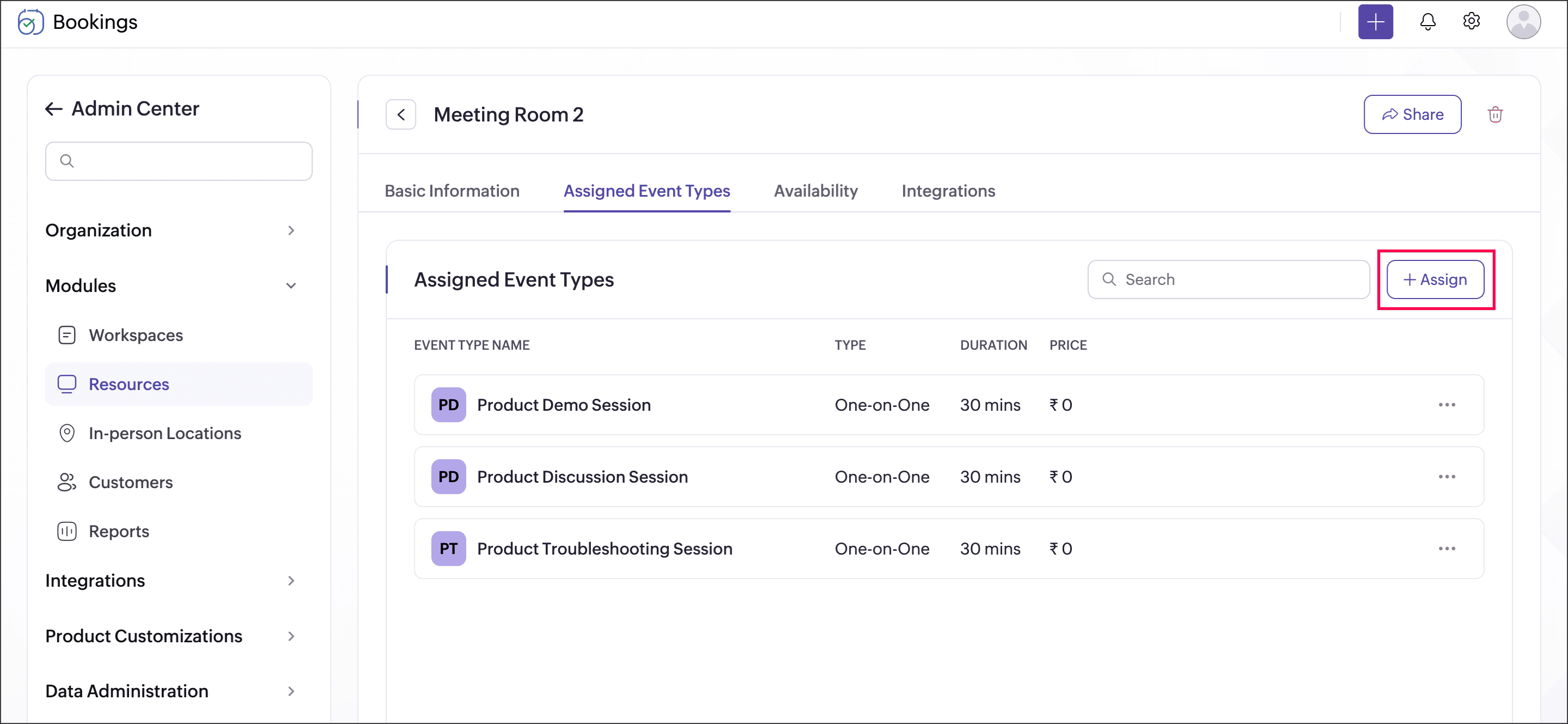Click the In-person Locations pin icon
This screenshot has height=724, width=1568.
(67, 433)
